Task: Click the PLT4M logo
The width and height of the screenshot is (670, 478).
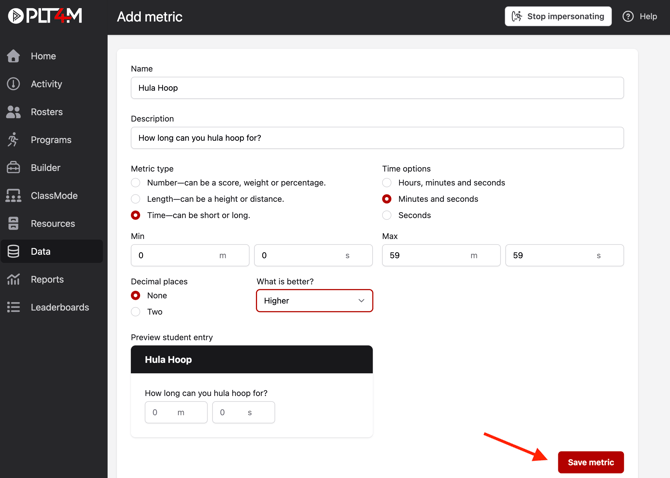Action: coord(45,16)
